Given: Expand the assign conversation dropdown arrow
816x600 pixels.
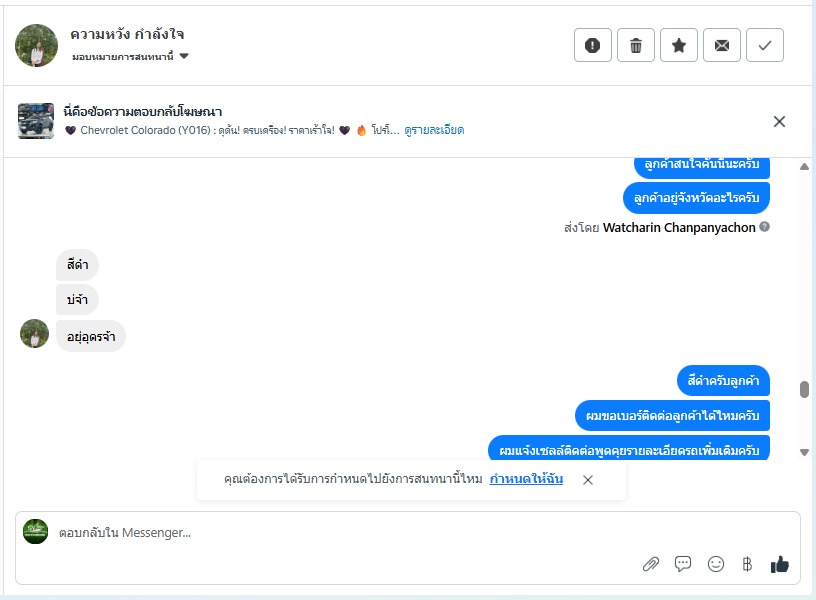Looking at the screenshot, I should pyautogui.click(x=184, y=56).
